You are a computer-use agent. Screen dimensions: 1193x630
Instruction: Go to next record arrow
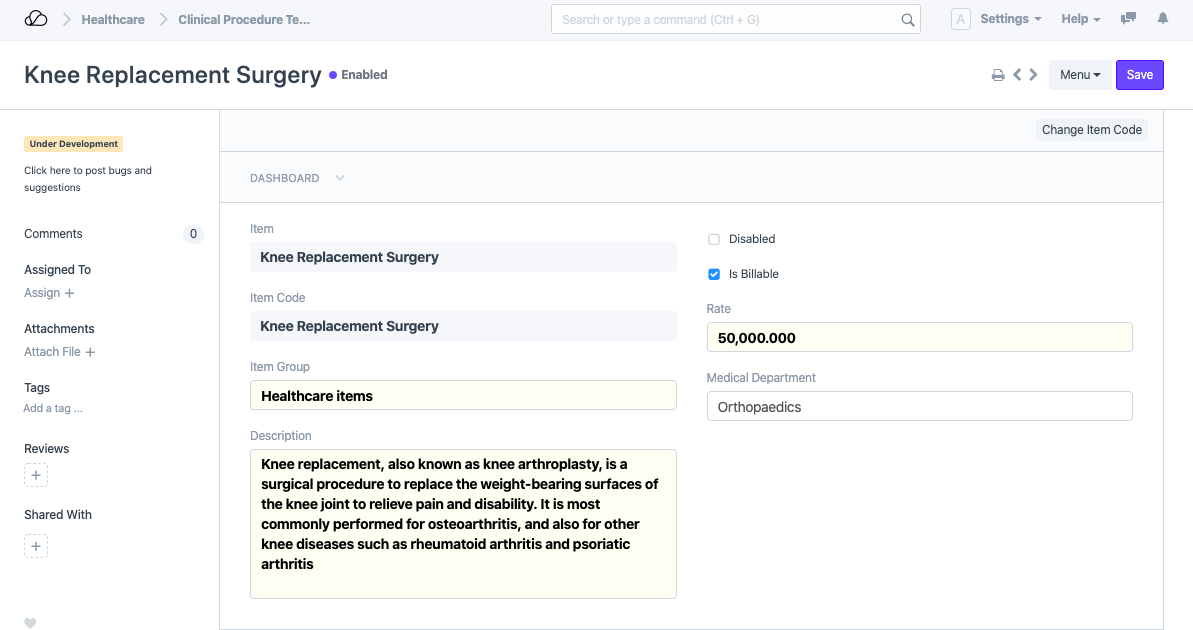[x=1033, y=74]
